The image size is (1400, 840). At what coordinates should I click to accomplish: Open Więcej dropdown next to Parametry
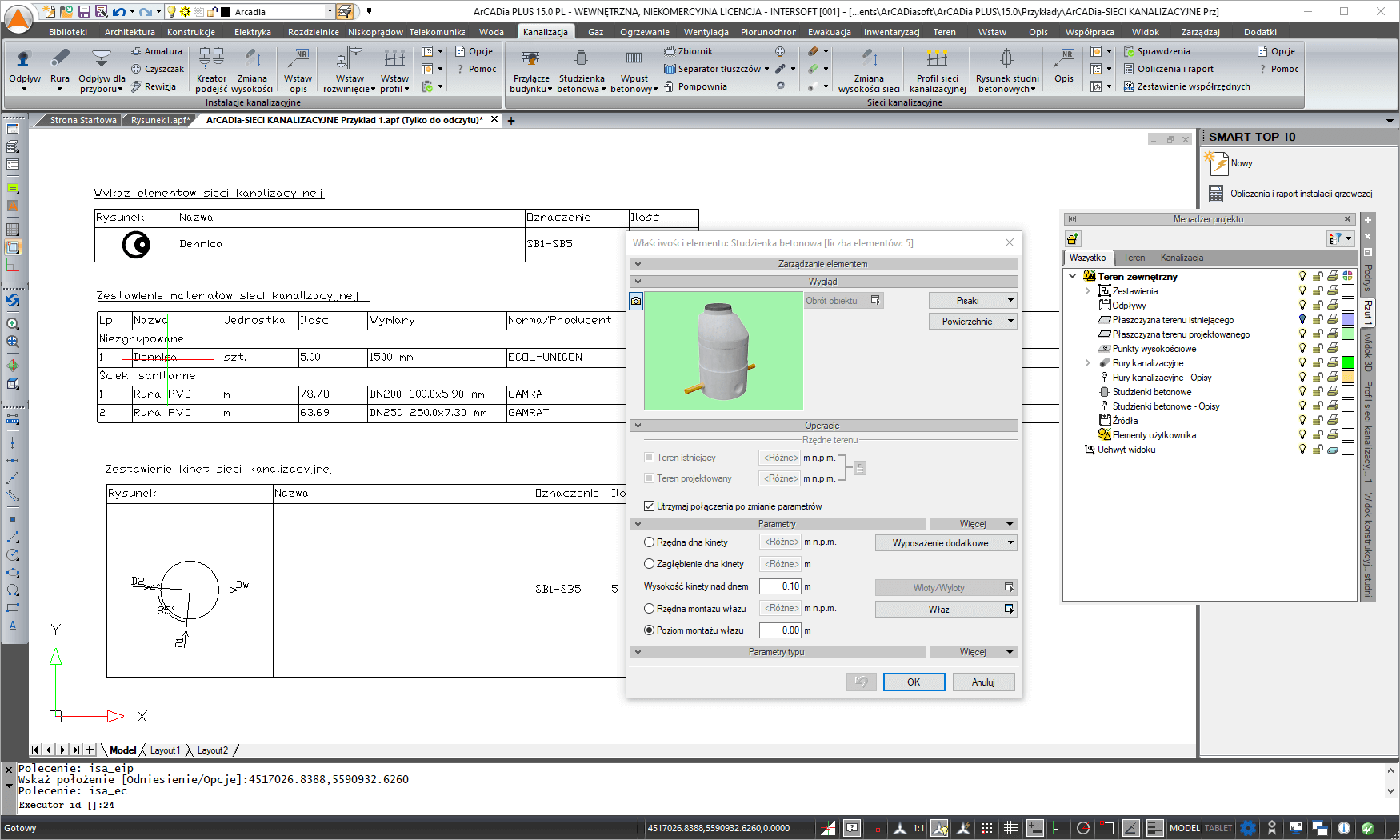pyautogui.click(x=974, y=524)
